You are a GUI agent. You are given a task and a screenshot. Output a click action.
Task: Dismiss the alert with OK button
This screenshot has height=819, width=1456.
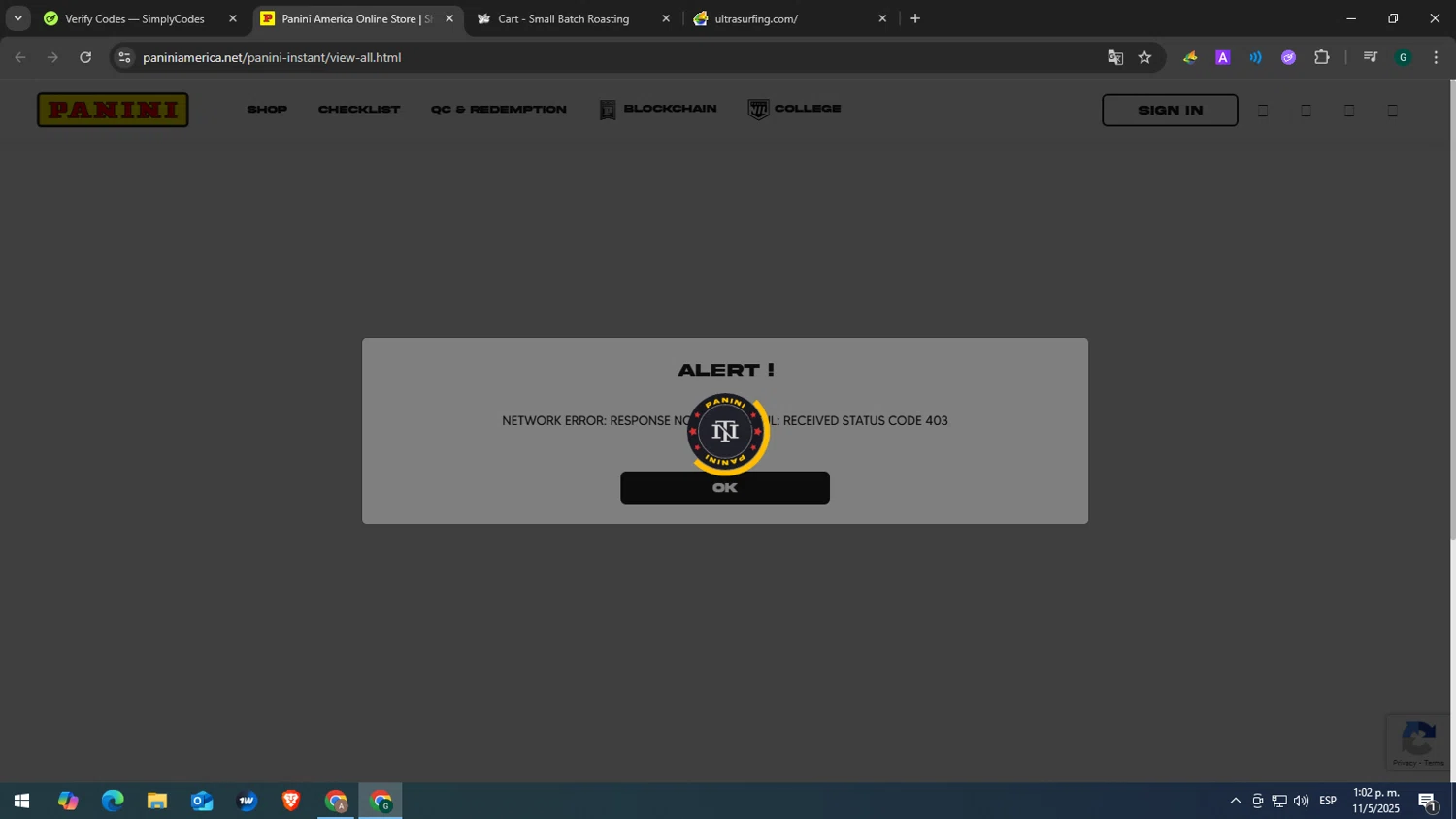coord(725,488)
